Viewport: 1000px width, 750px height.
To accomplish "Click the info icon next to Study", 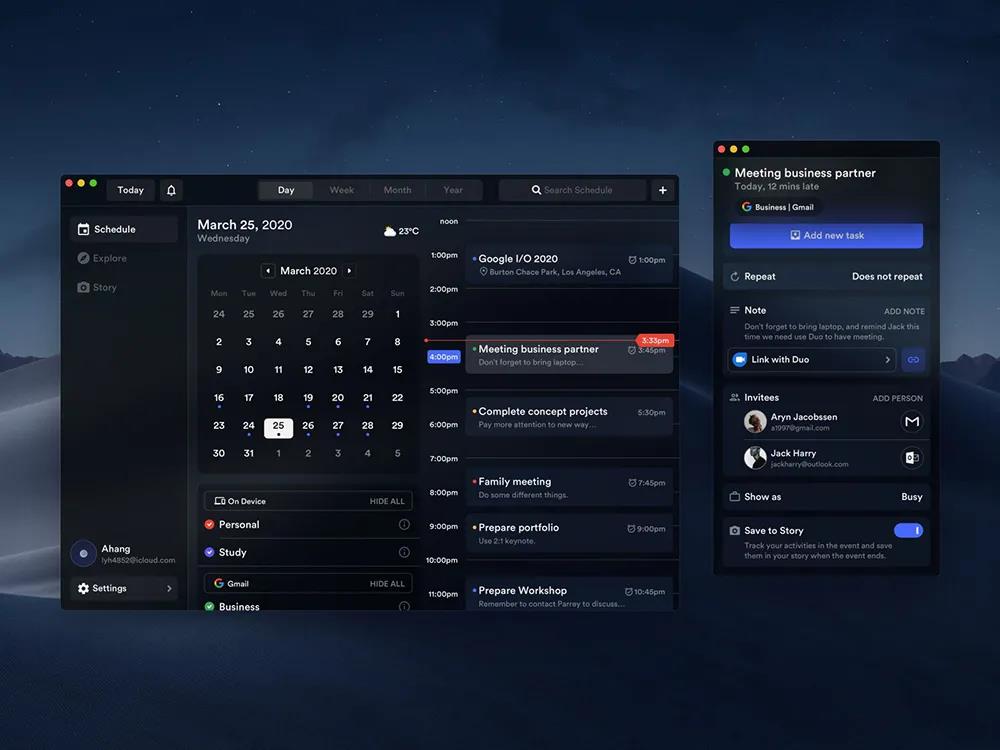I will [404, 552].
